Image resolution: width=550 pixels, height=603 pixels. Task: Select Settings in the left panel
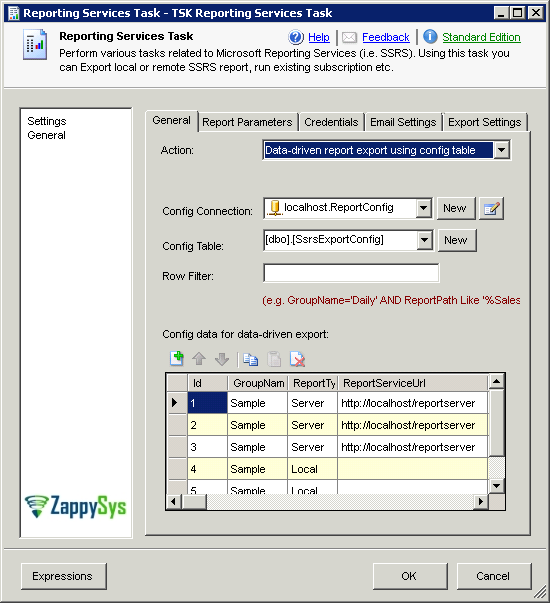point(47,121)
